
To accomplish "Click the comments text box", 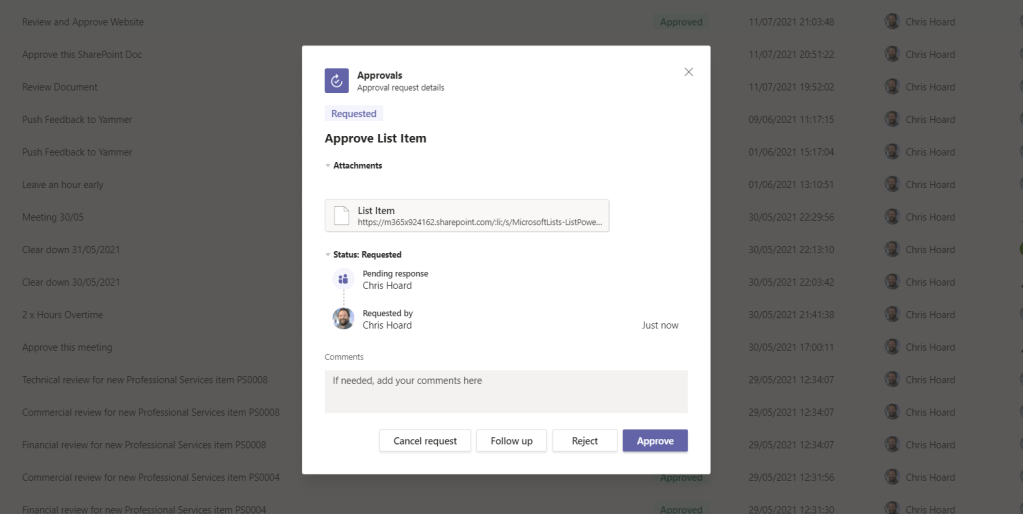I will click(x=505, y=391).
